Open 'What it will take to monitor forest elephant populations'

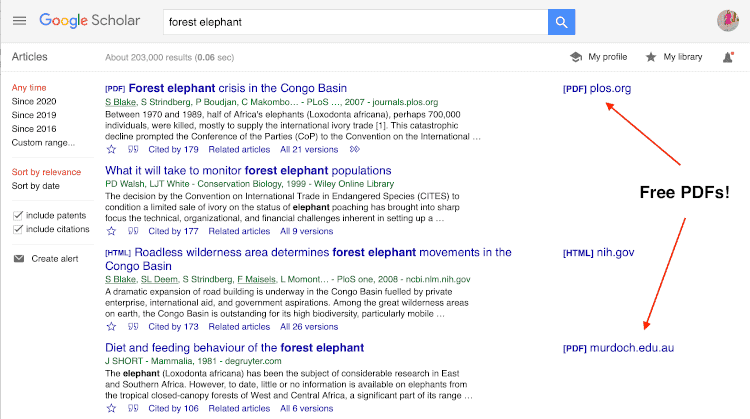(248, 171)
